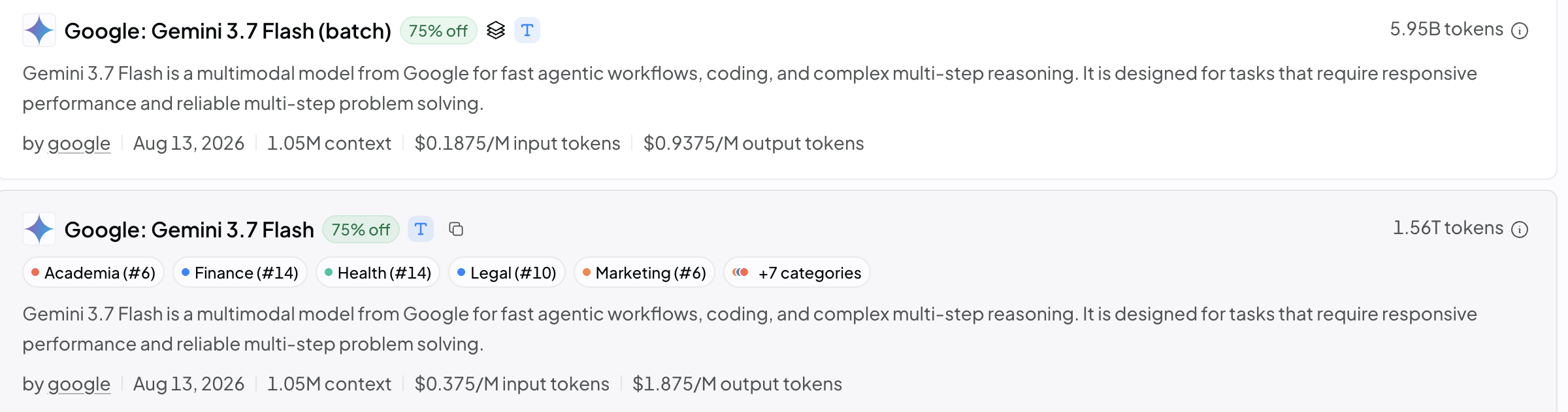Open the google author link on Gemini 3.7 Flash
The height and width of the screenshot is (412, 1568).
tap(79, 384)
